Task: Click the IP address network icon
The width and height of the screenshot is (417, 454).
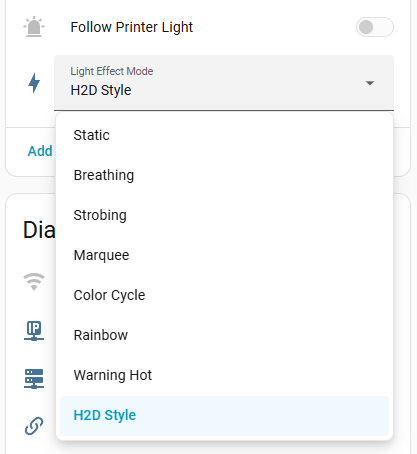Action: click(x=34, y=331)
